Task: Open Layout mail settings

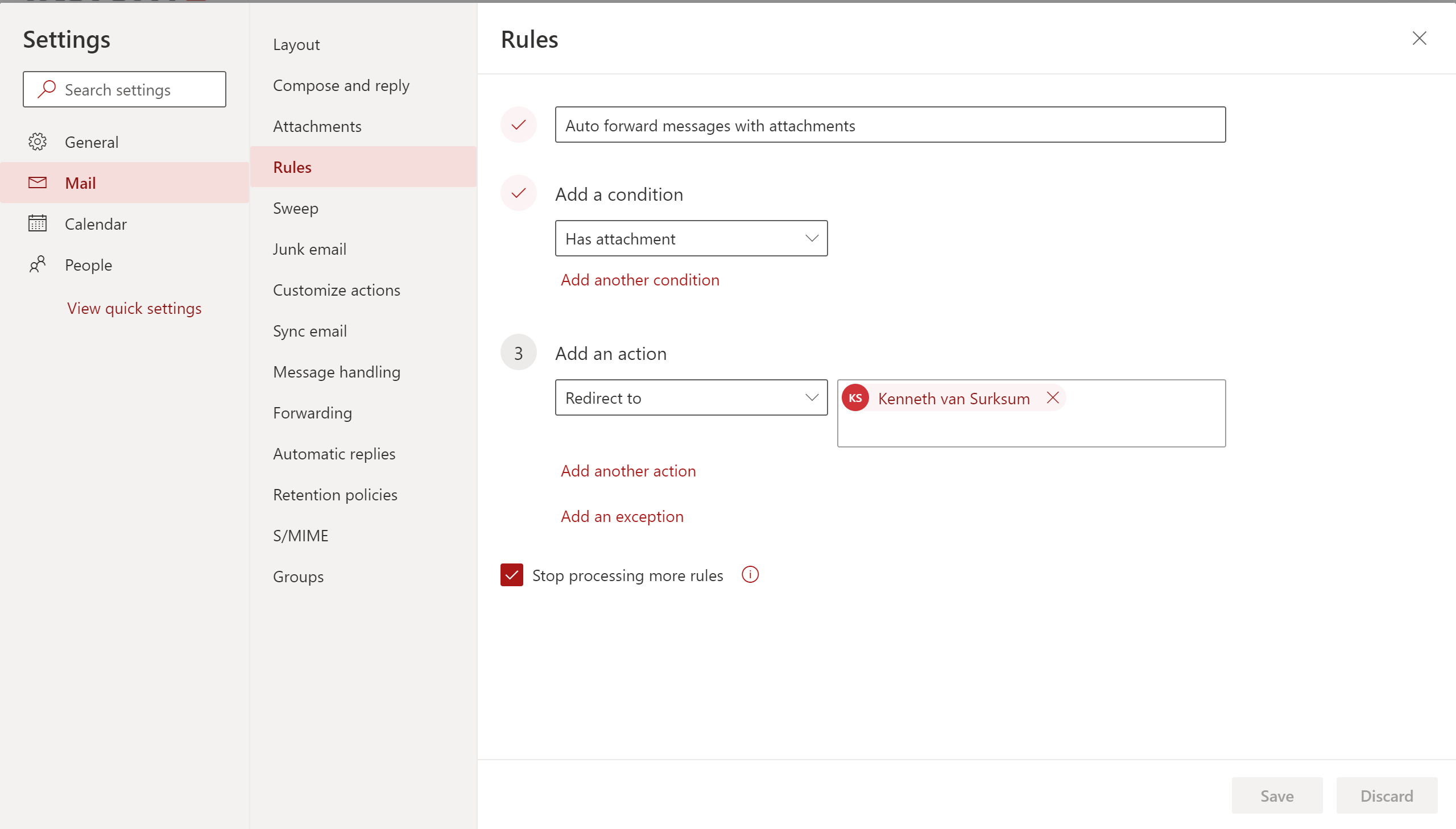Action: 363,44
